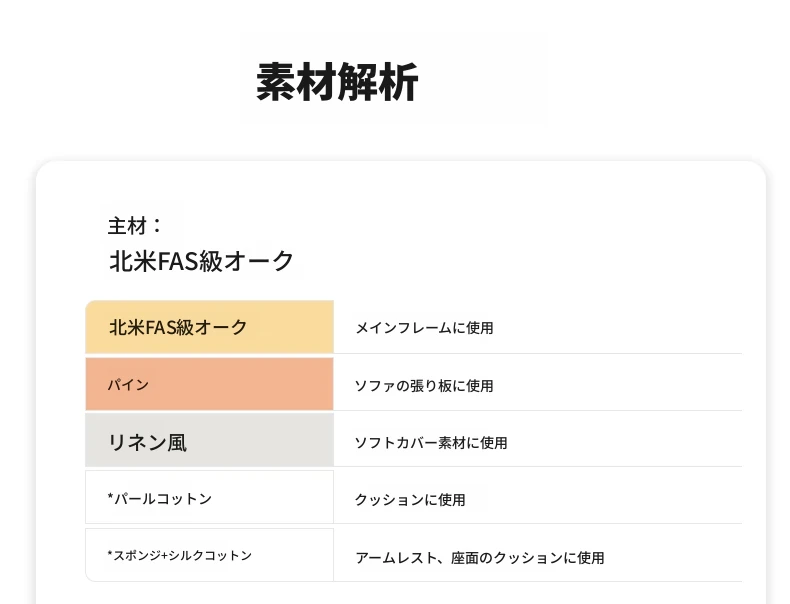Image resolution: width=790 pixels, height=604 pixels.
Task: Select the orange パイン material cell
Action: [209, 384]
